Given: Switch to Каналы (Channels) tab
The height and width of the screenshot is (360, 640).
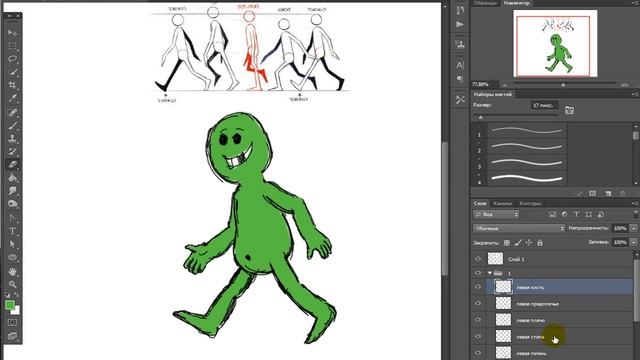Looking at the screenshot, I should click(x=502, y=203).
